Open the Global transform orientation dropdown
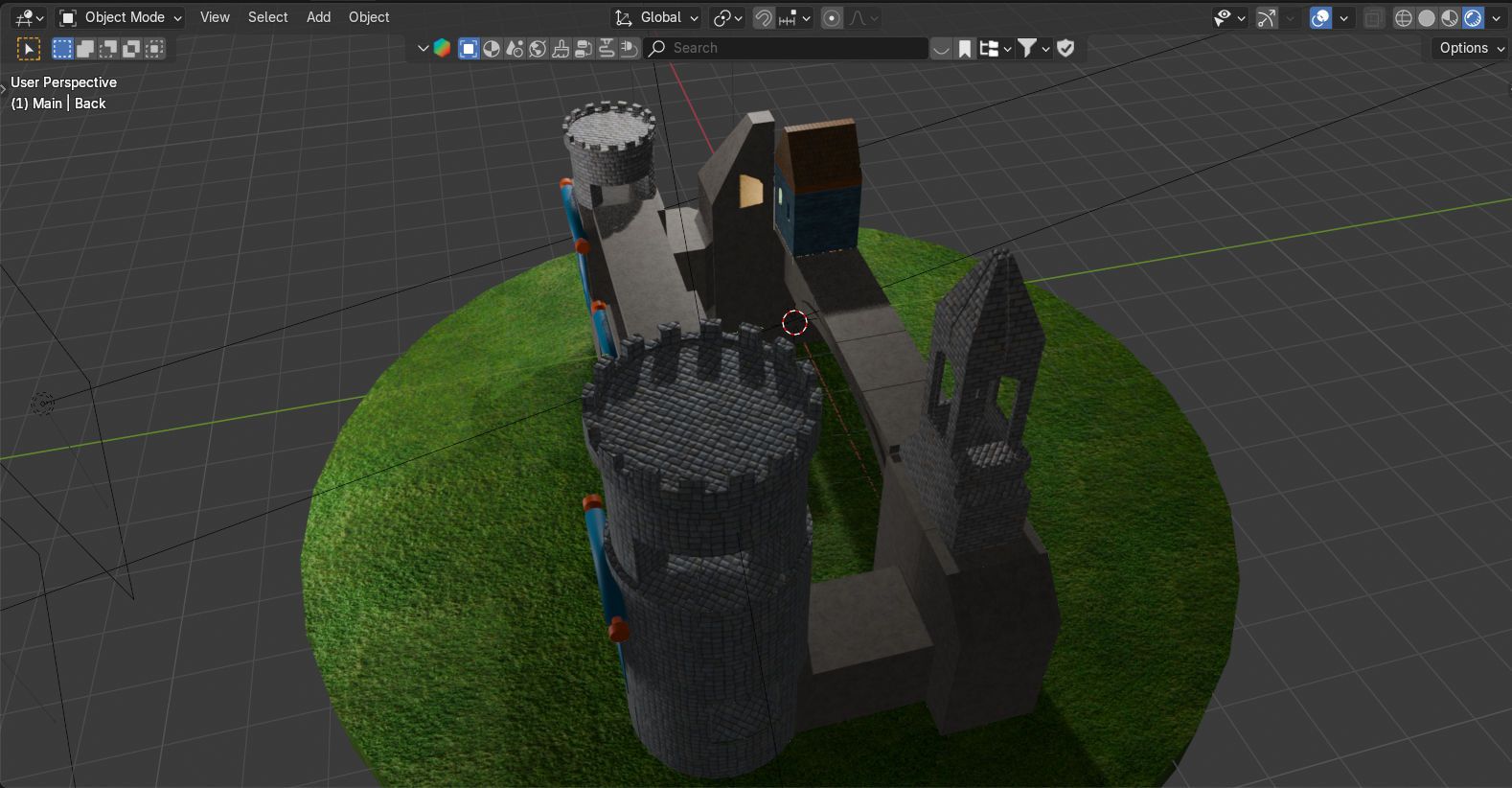Viewport: 1512px width, 788px height. click(x=656, y=17)
